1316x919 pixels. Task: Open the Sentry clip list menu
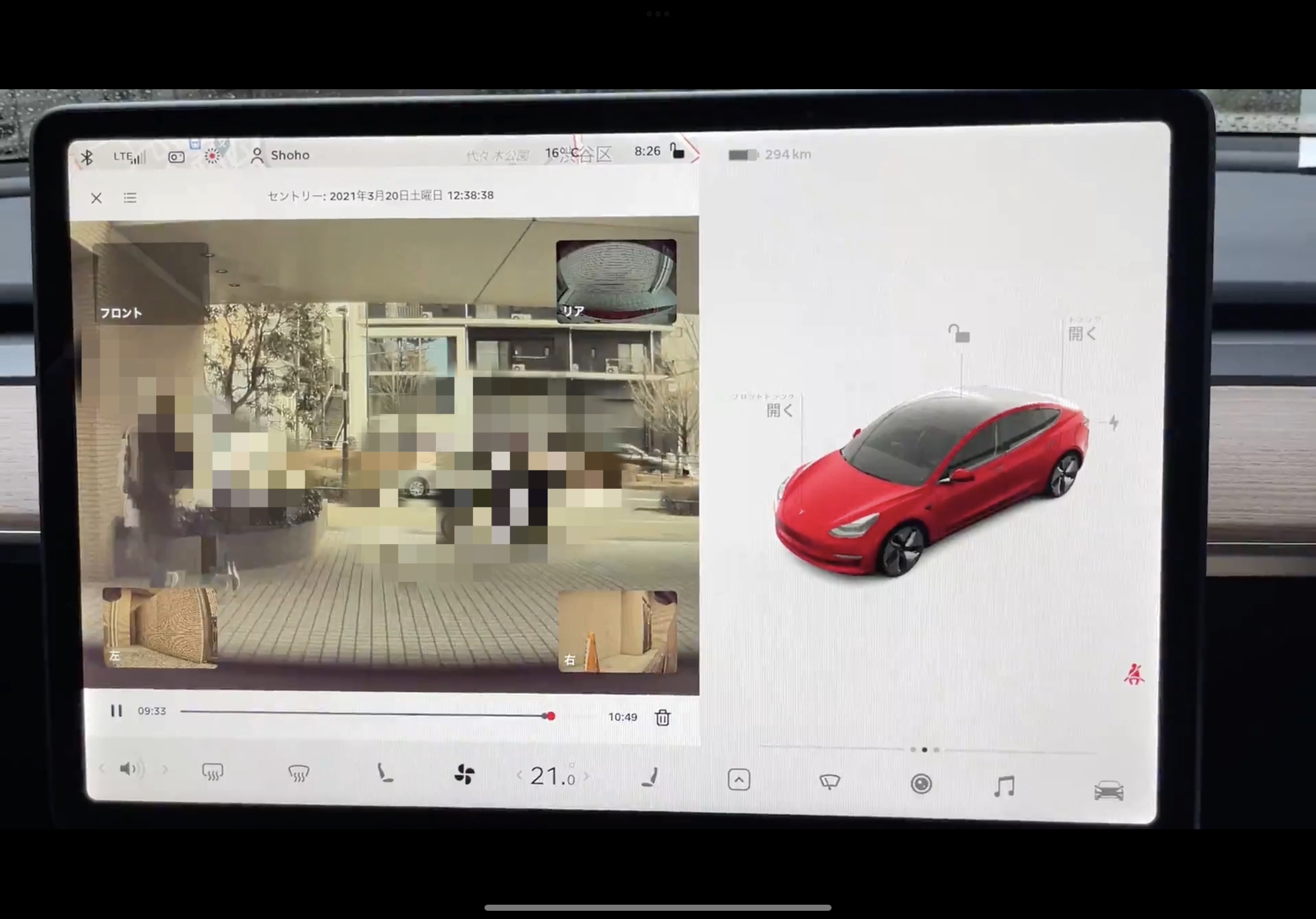(130, 198)
